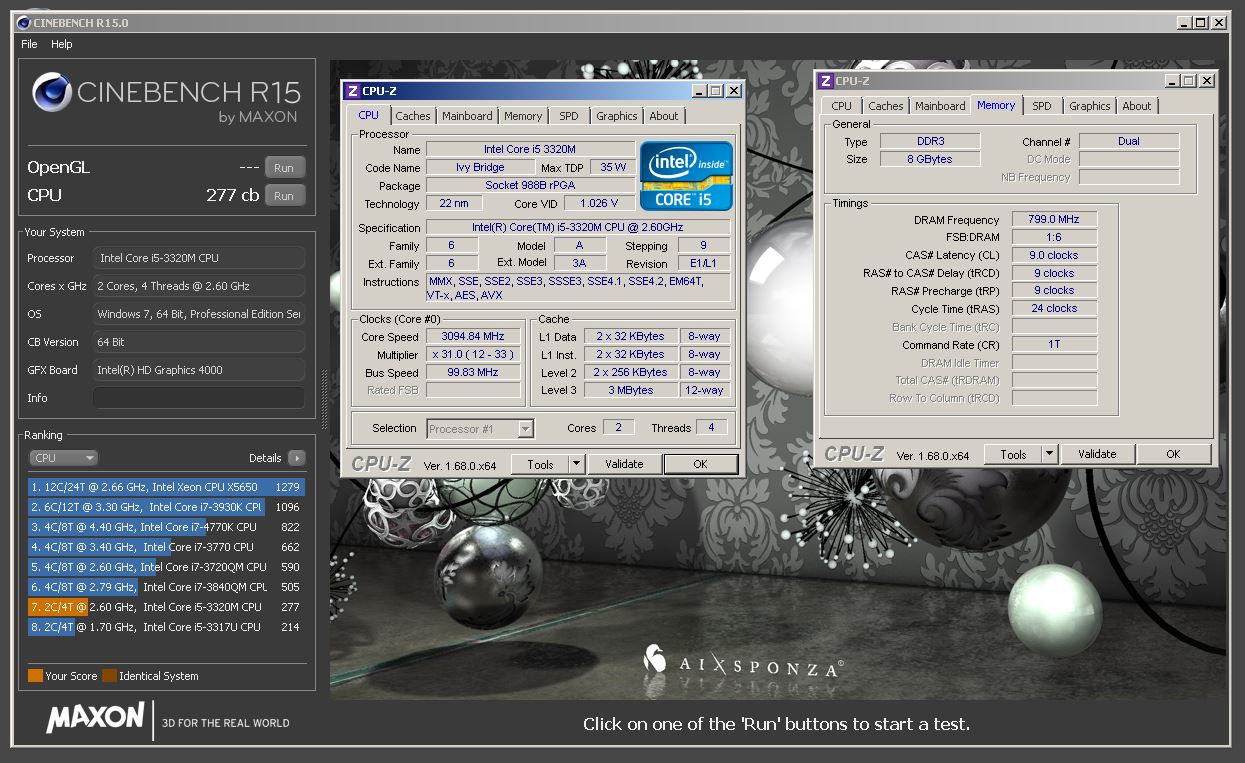Click the CPU-Z title icon in CPU window

click(x=352, y=91)
